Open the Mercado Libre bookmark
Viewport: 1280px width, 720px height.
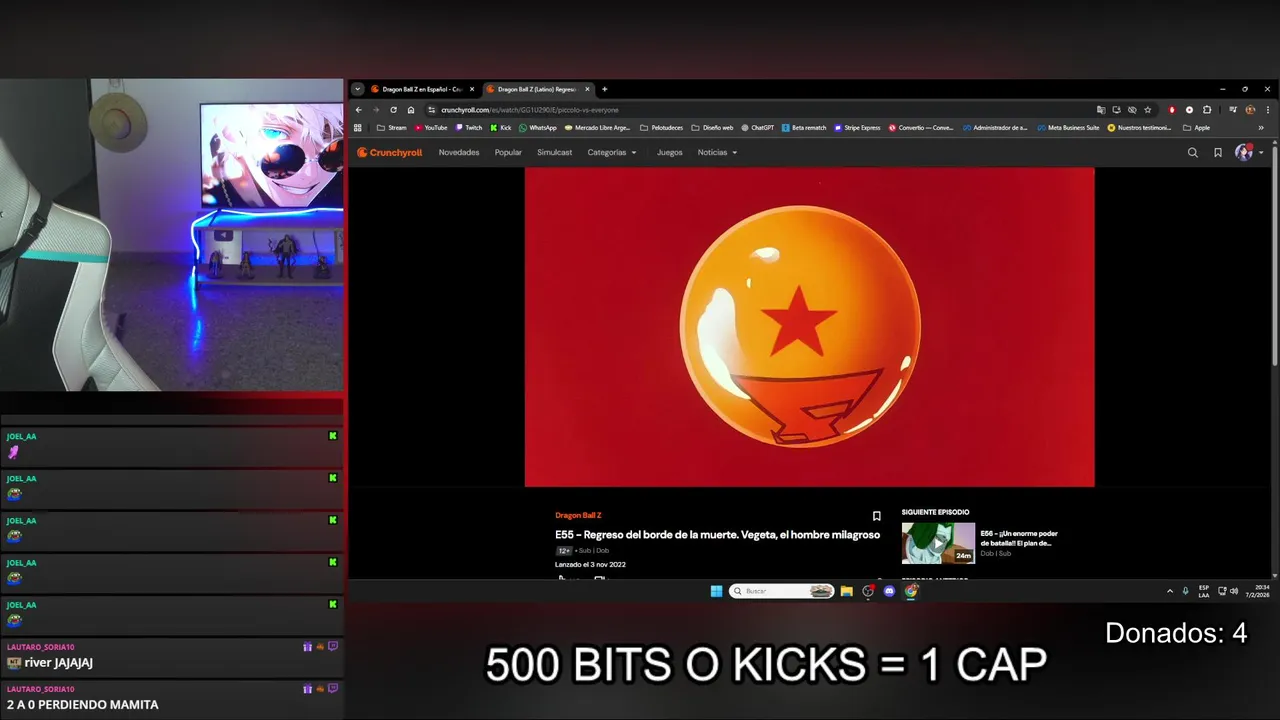pyautogui.click(x=598, y=128)
